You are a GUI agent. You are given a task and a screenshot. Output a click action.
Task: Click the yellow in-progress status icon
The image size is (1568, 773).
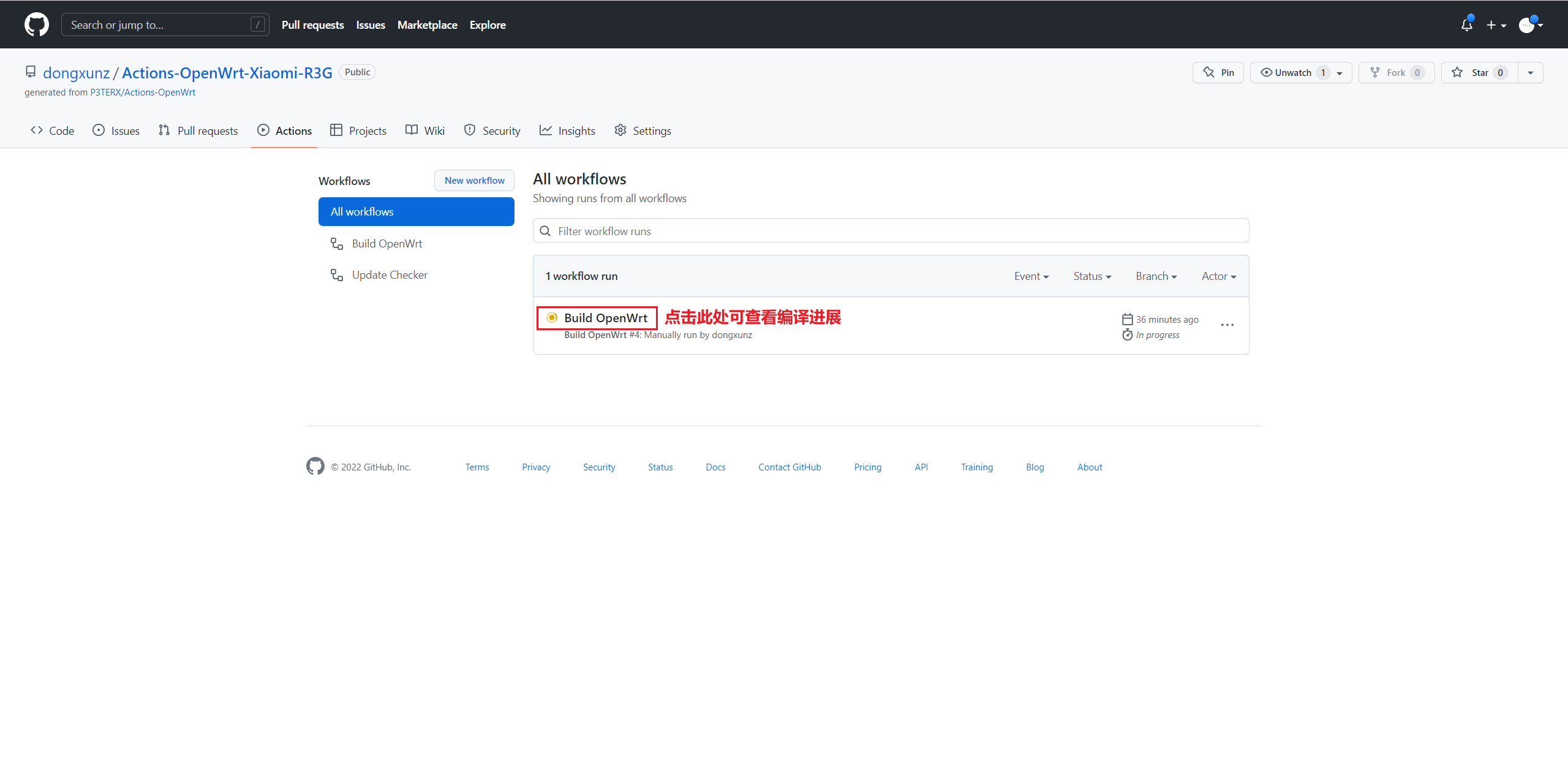pos(552,317)
